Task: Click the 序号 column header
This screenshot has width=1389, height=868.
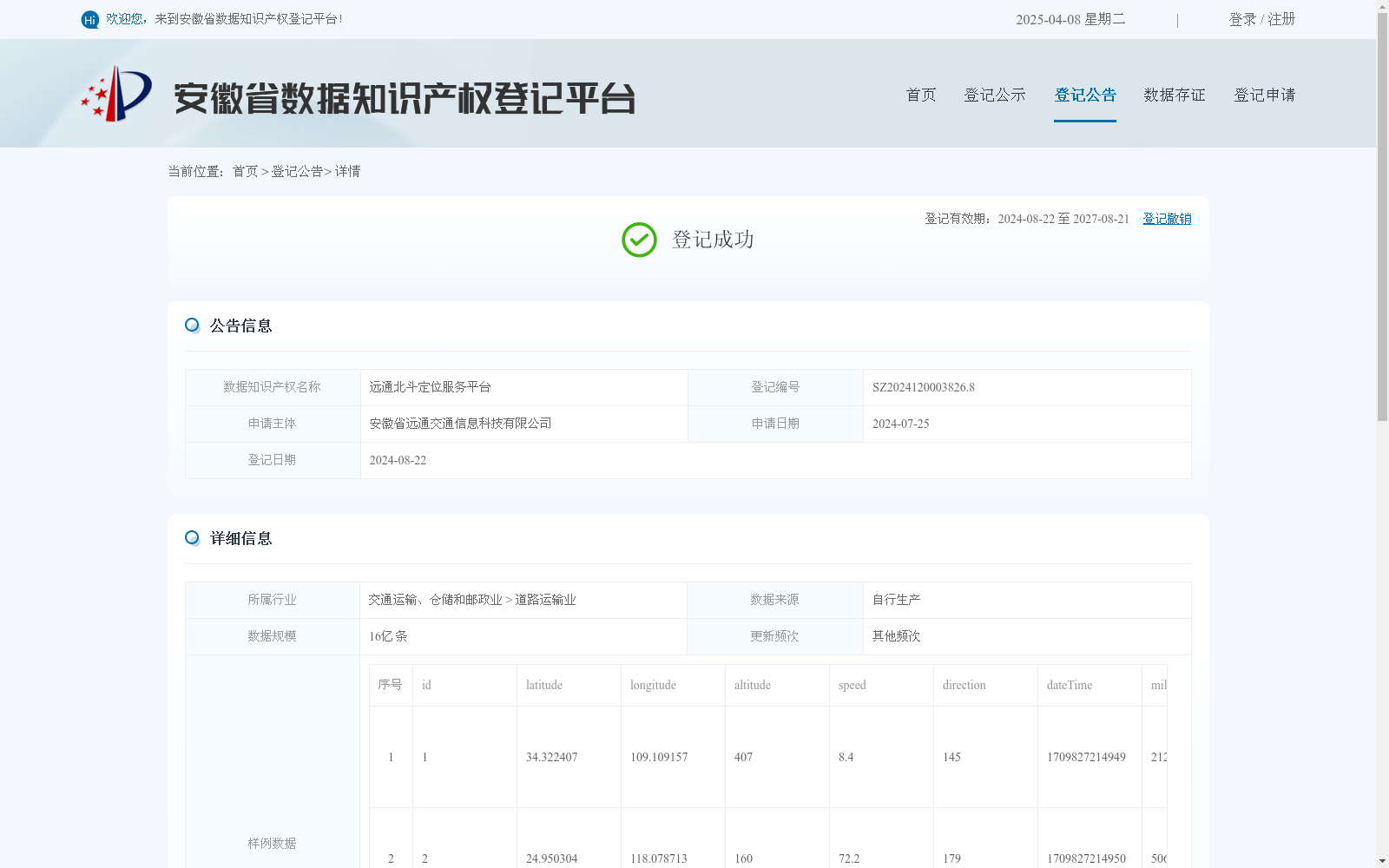Action: tap(390, 685)
